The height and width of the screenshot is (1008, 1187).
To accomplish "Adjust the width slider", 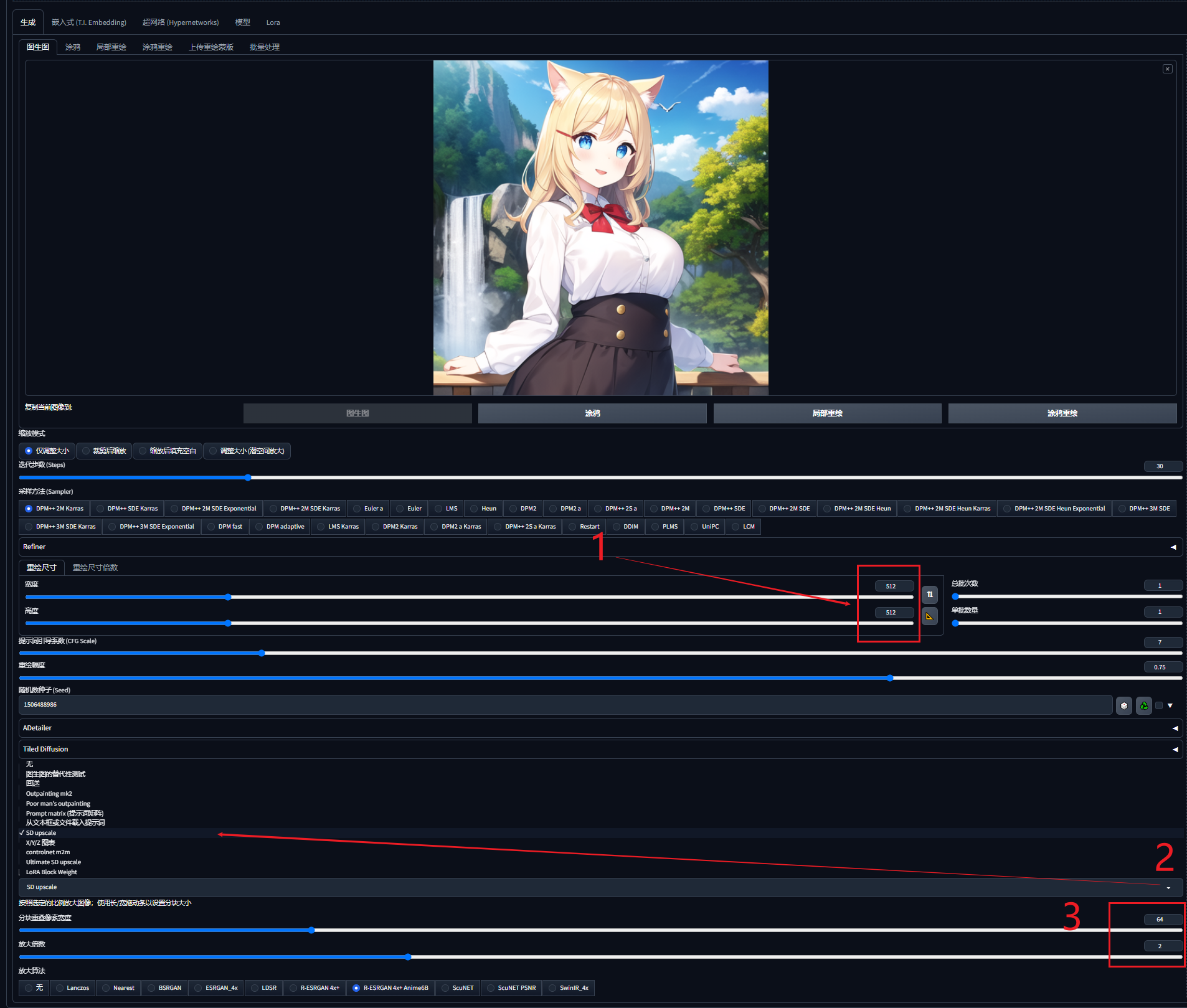I will [x=469, y=597].
